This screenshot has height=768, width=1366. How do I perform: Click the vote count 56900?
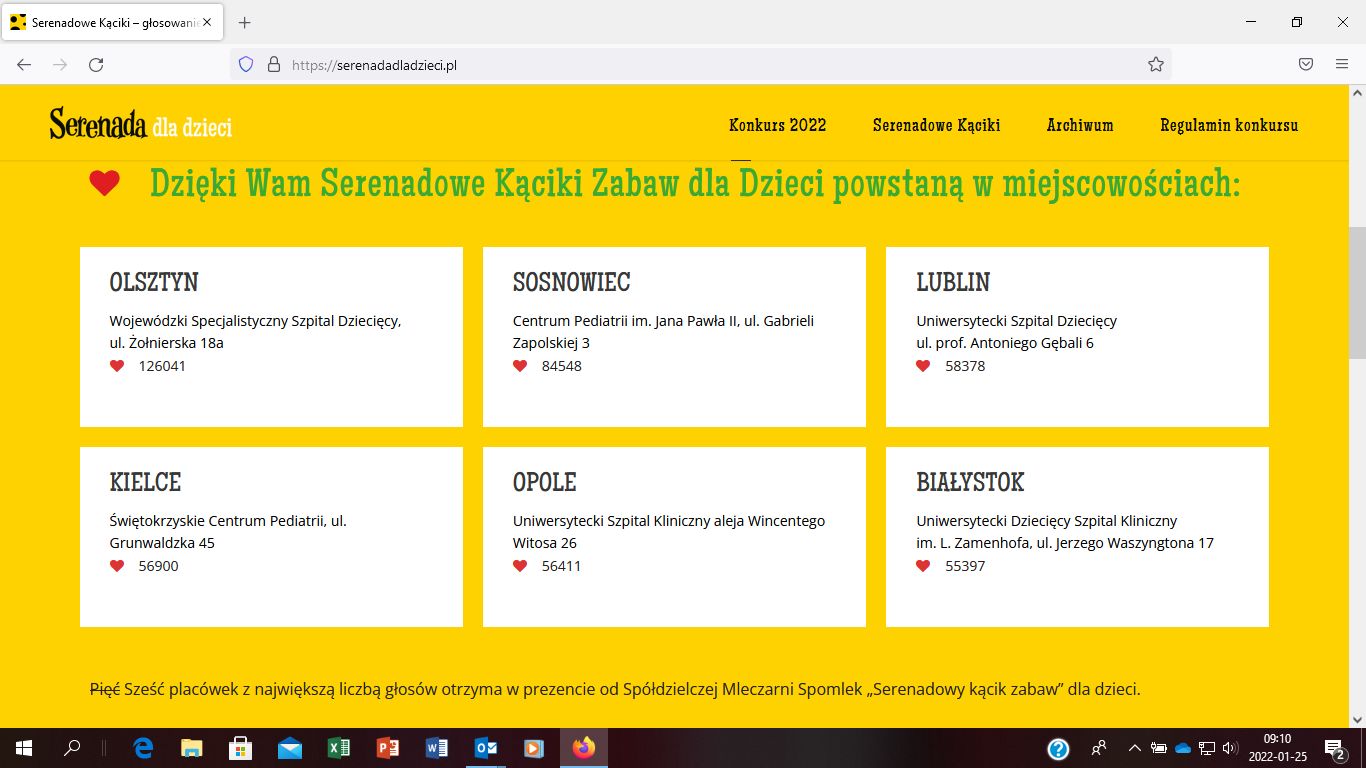(158, 566)
